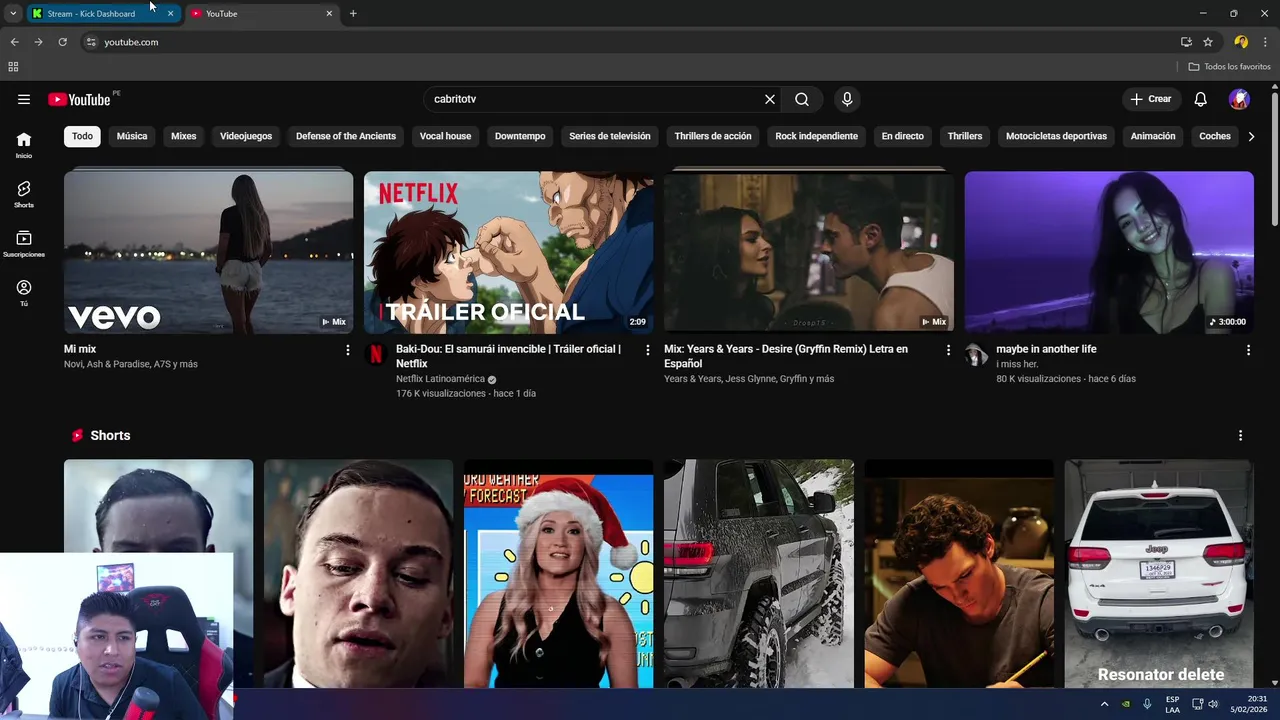Viewport: 1280px width, 720px height.
Task: Clear the search text with the X icon
Action: pyautogui.click(x=770, y=99)
